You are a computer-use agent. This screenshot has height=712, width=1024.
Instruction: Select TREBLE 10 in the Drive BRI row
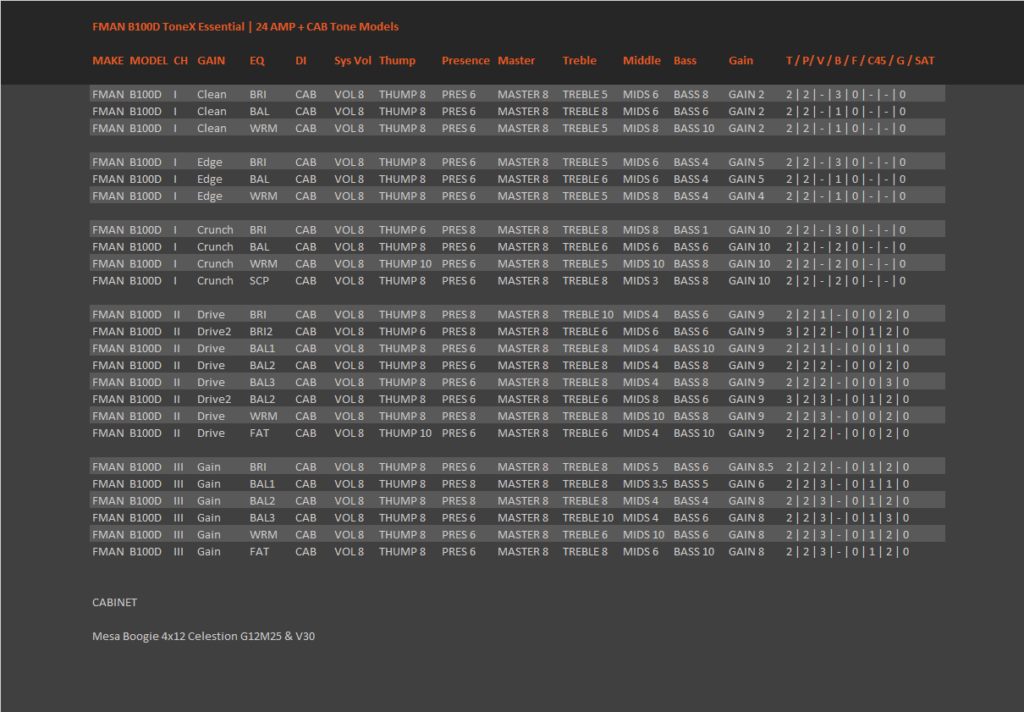pyautogui.click(x=588, y=315)
